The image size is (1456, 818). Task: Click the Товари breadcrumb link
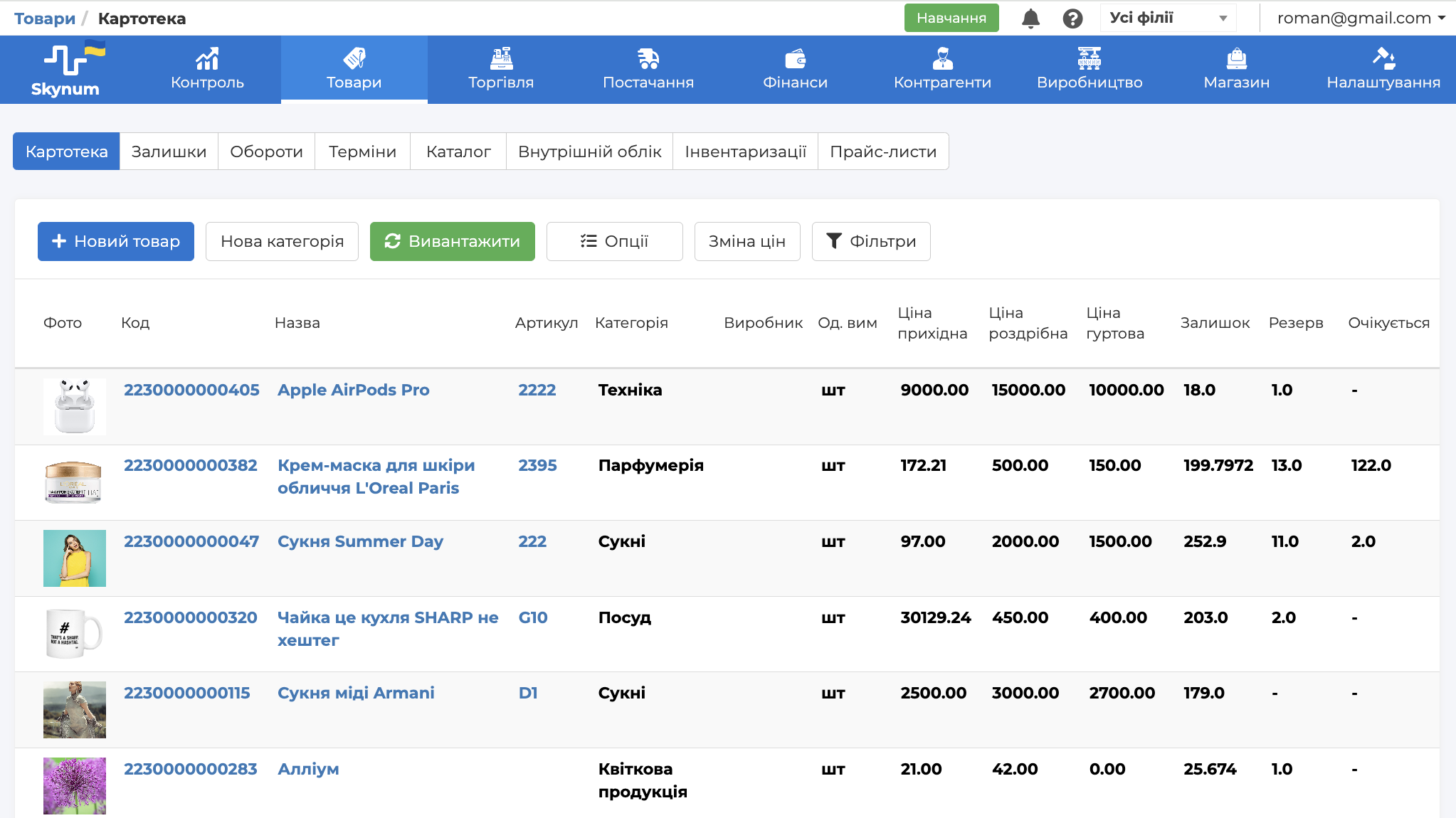click(x=45, y=18)
